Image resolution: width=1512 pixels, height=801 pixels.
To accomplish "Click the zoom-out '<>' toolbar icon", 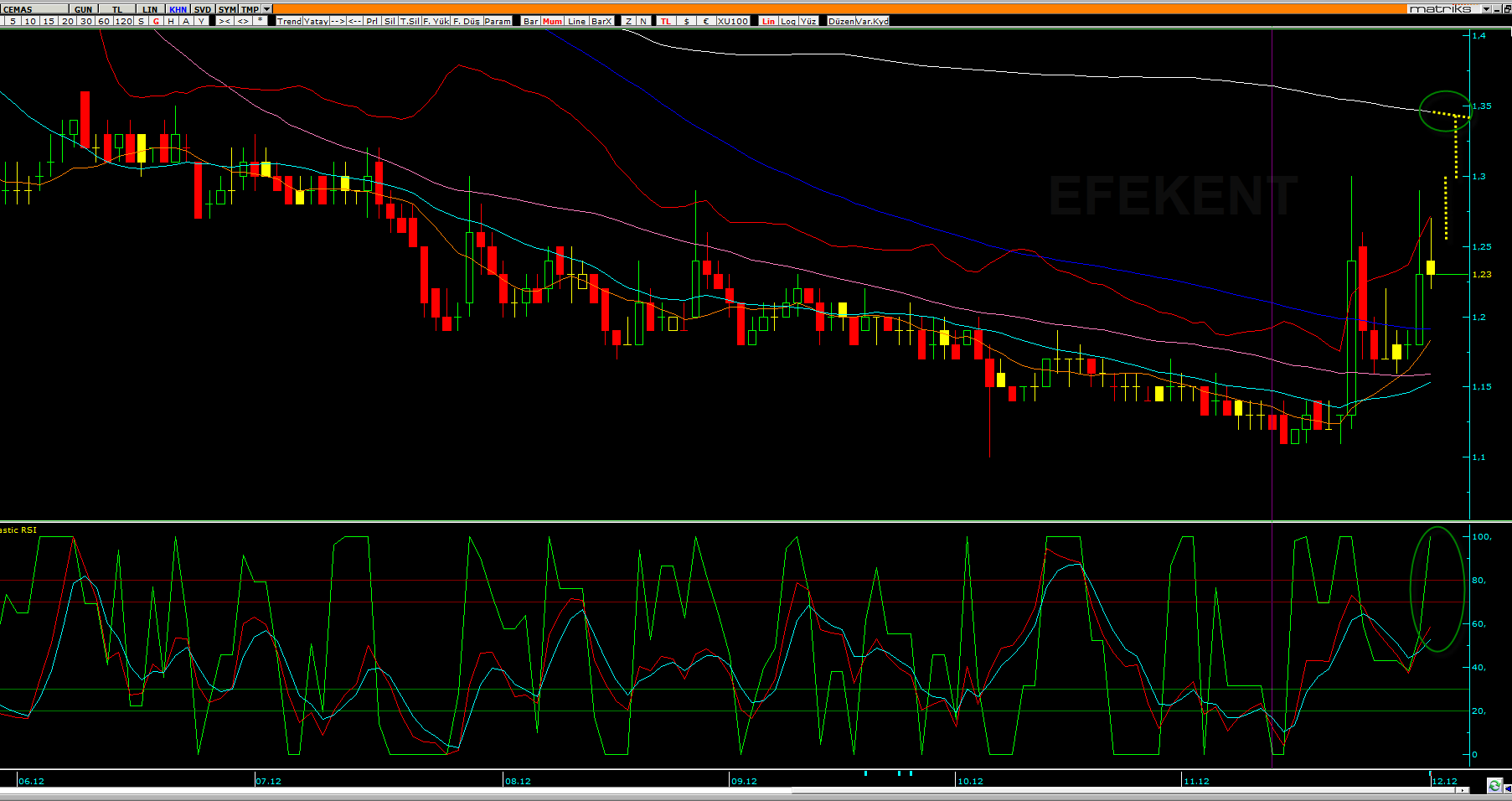I will click(x=243, y=21).
